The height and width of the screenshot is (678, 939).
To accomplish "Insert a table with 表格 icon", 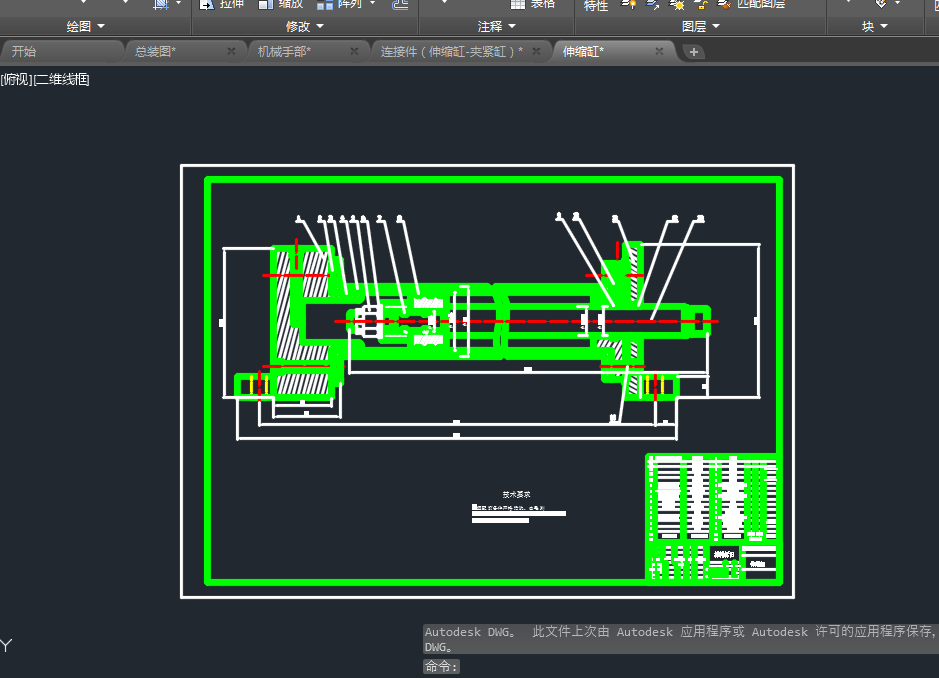I will [518, 4].
